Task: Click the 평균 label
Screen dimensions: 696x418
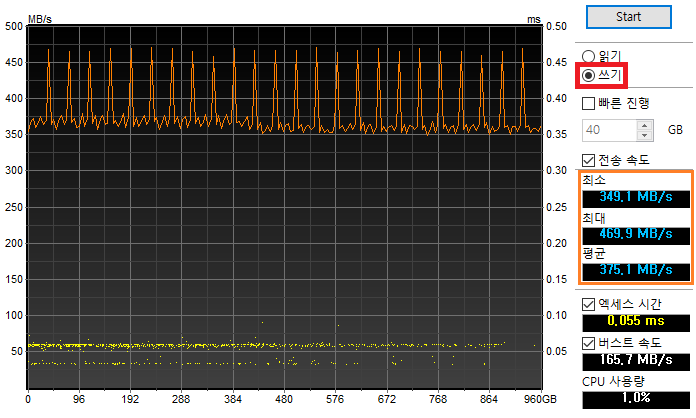Action: pyautogui.click(x=594, y=254)
